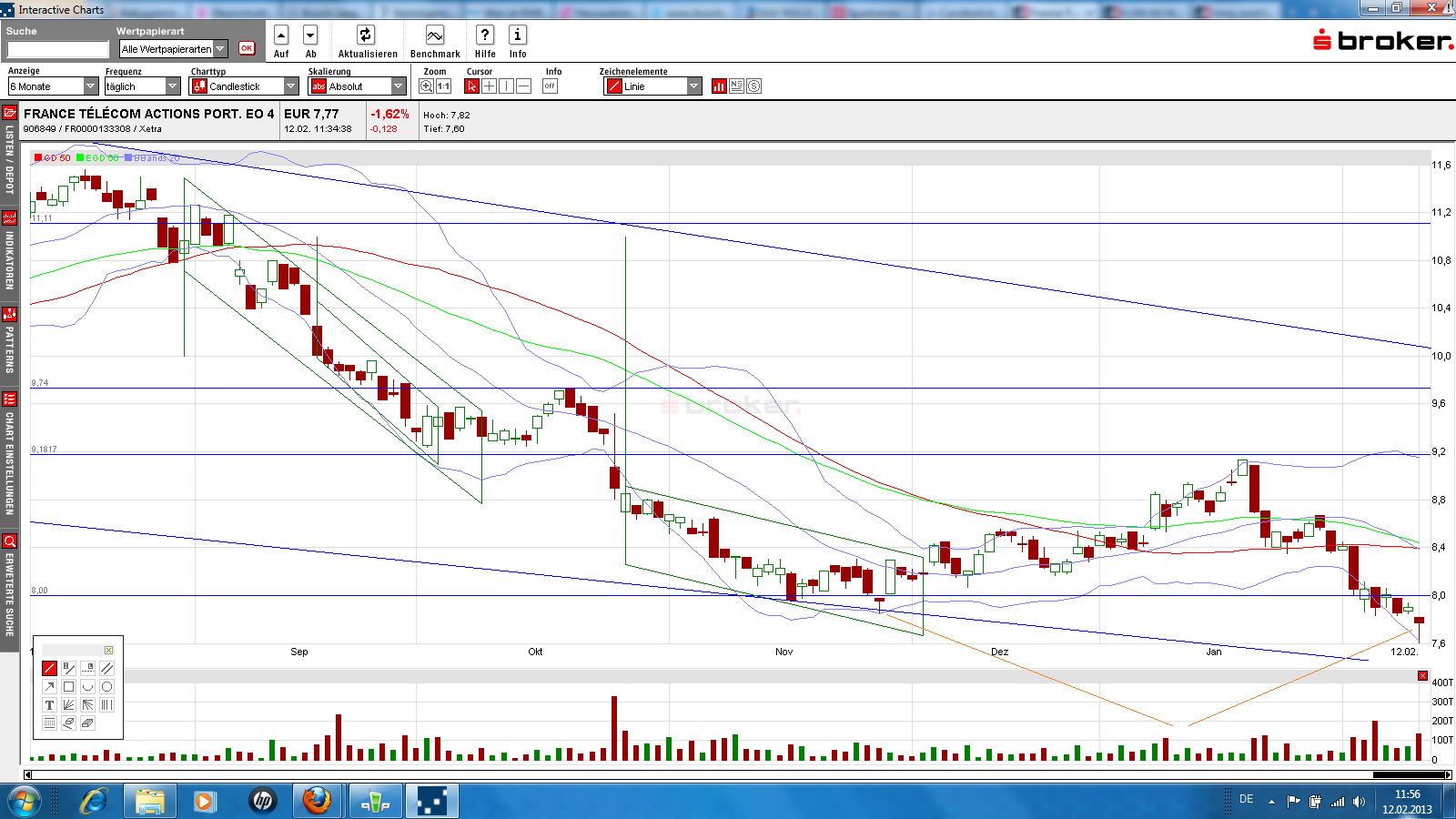
Task: Pick the eraser tool in the toolbox
Action: pos(68,723)
